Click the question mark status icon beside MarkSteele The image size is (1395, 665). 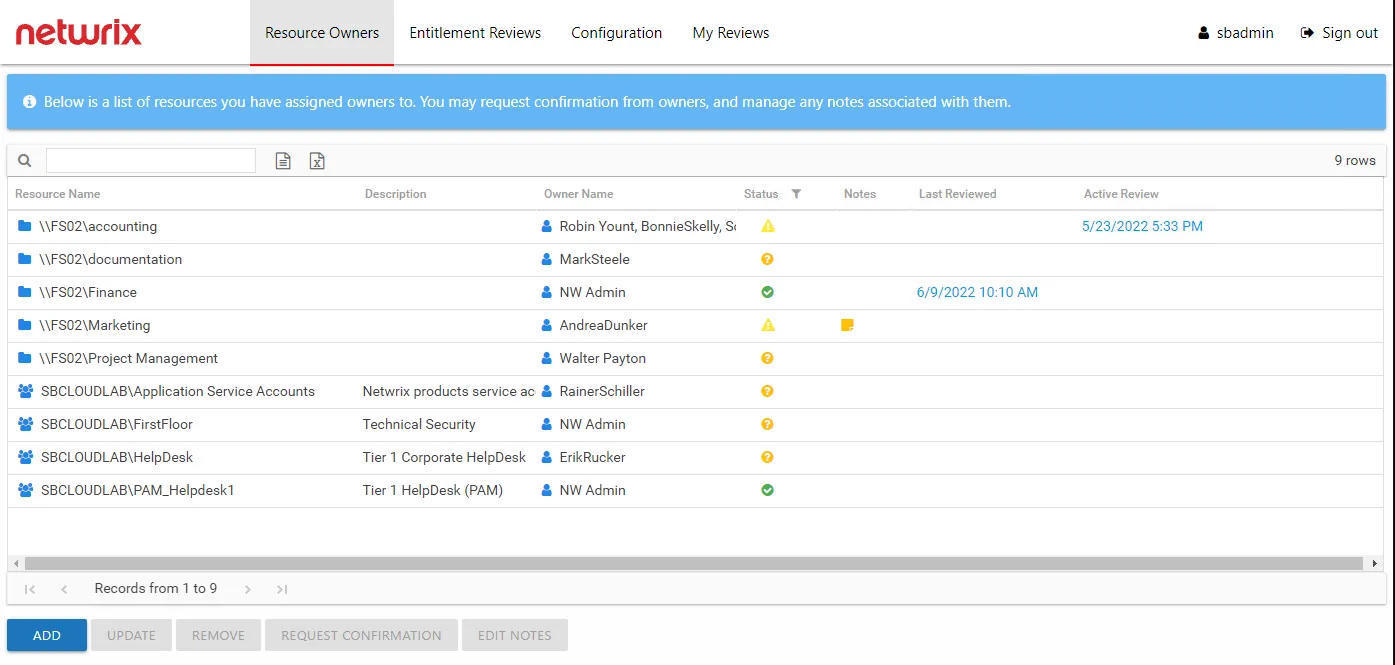766,259
